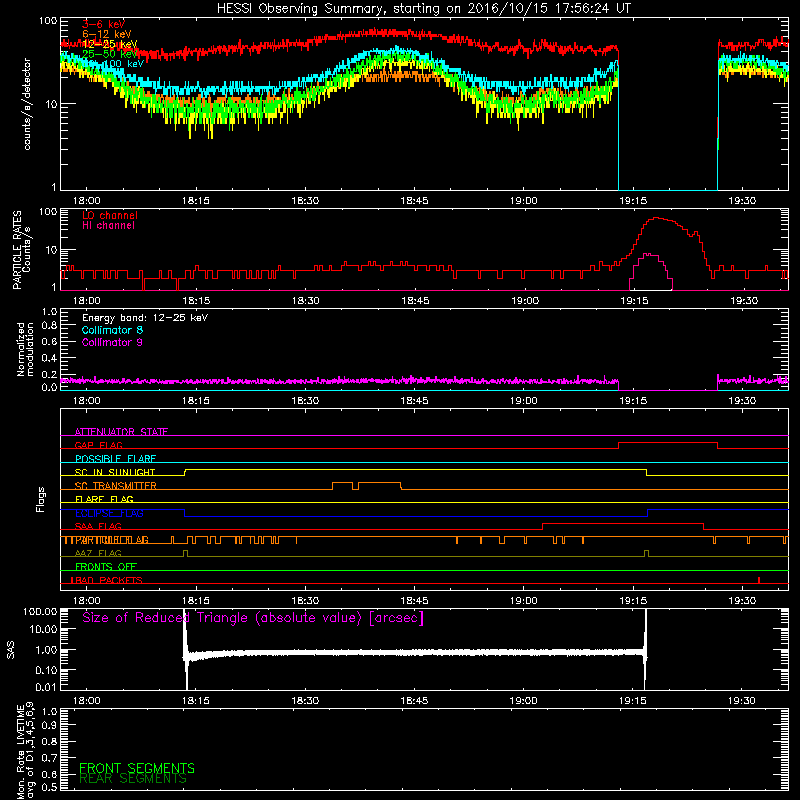
Task: Click the GAP FLAG label
Action: tap(98, 445)
